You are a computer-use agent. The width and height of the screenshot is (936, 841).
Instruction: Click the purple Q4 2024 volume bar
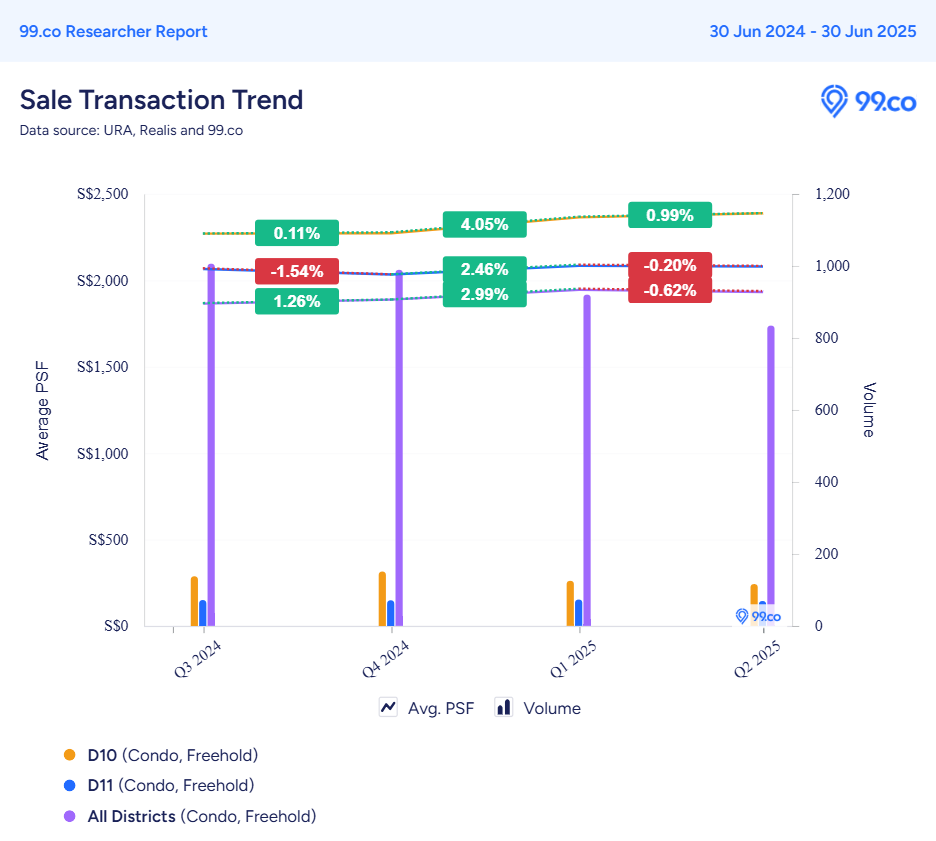pos(399,448)
